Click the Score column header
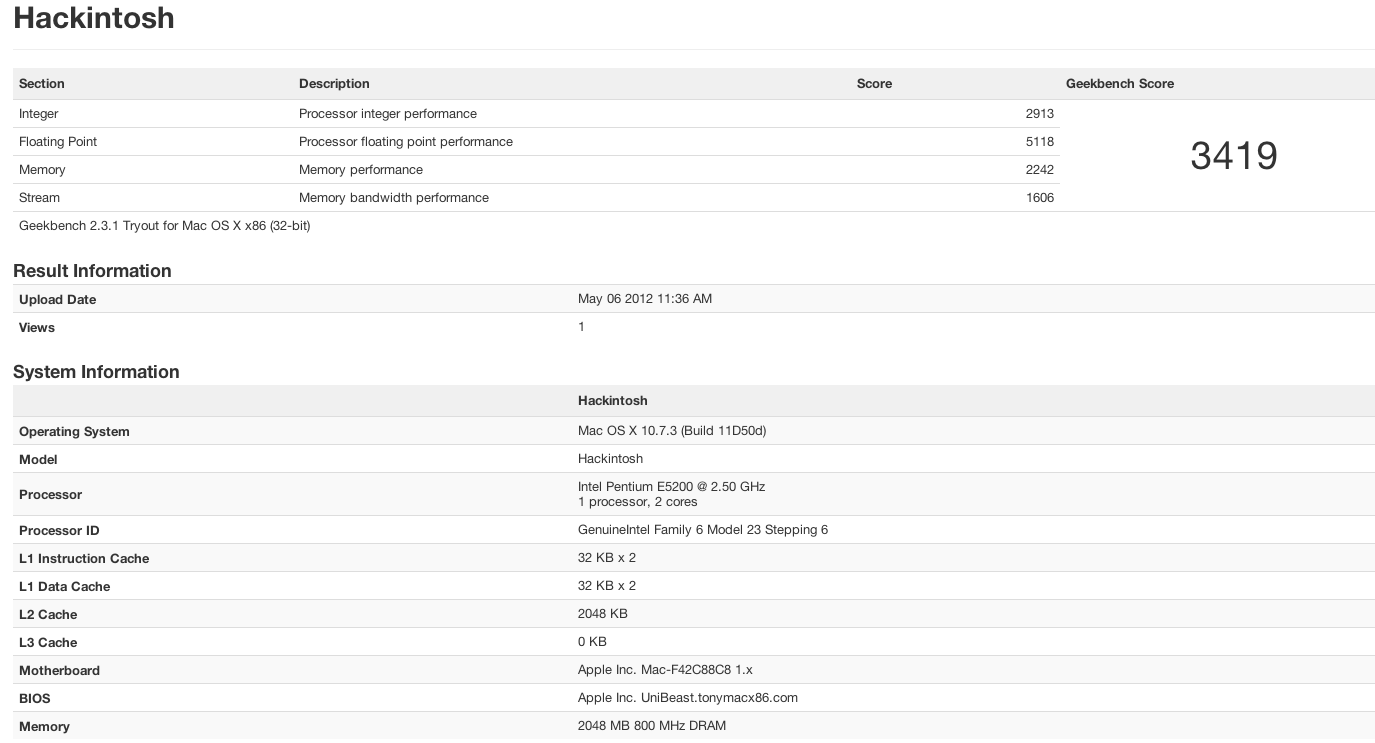This screenshot has width=1375, height=743. pyautogui.click(x=874, y=84)
